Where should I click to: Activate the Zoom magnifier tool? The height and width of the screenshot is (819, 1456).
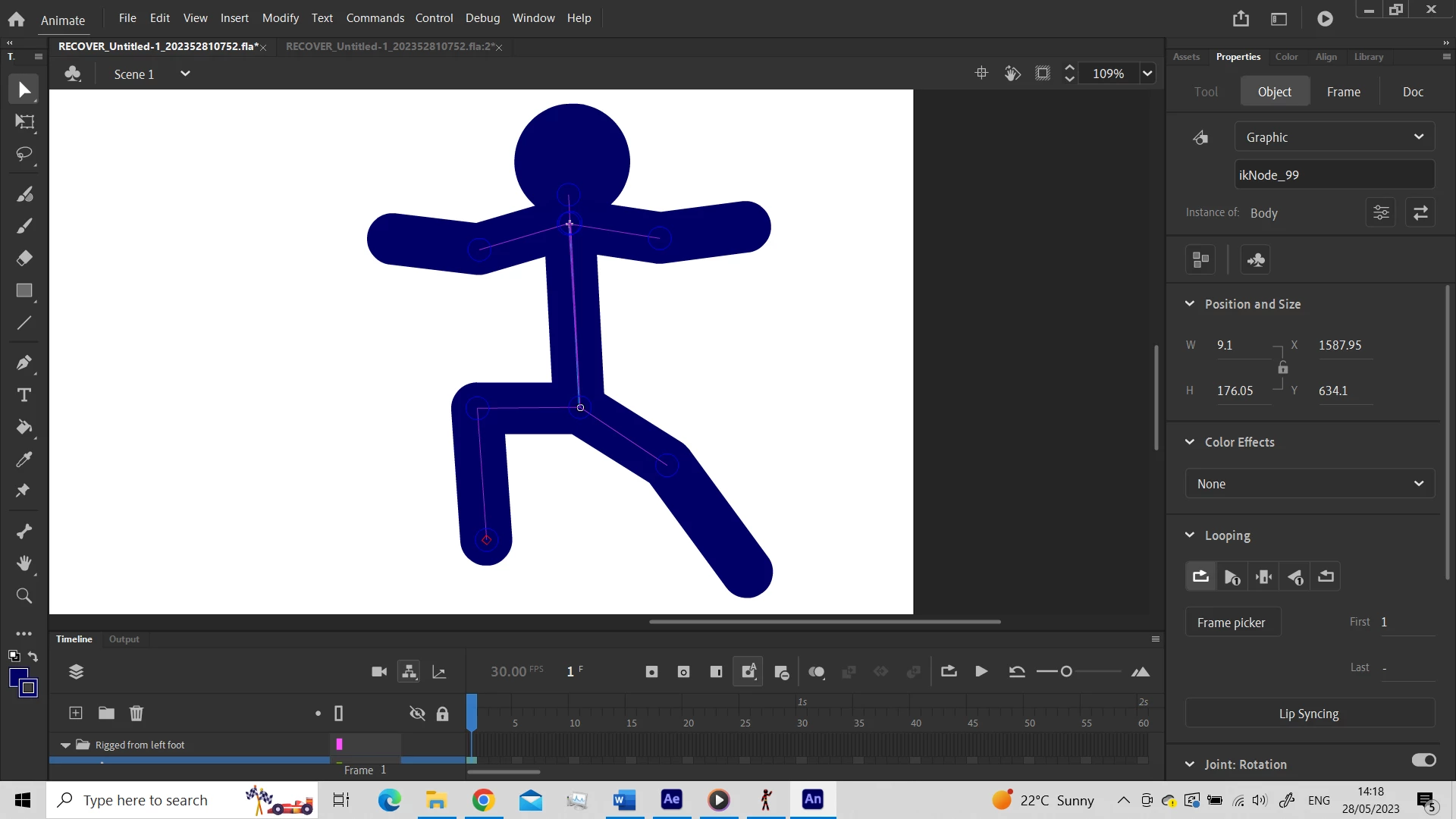click(24, 596)
